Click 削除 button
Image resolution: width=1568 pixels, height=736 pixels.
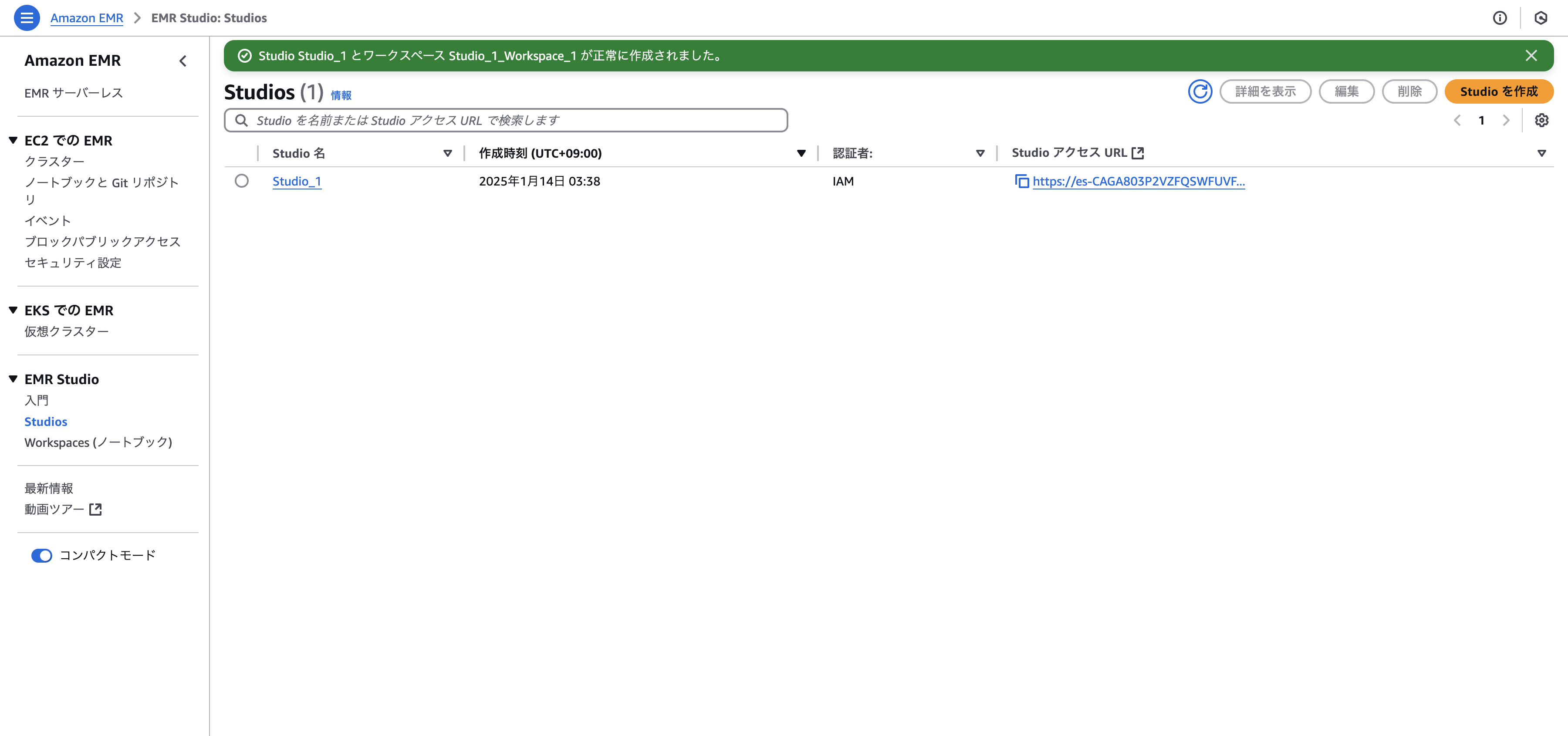1409,91
